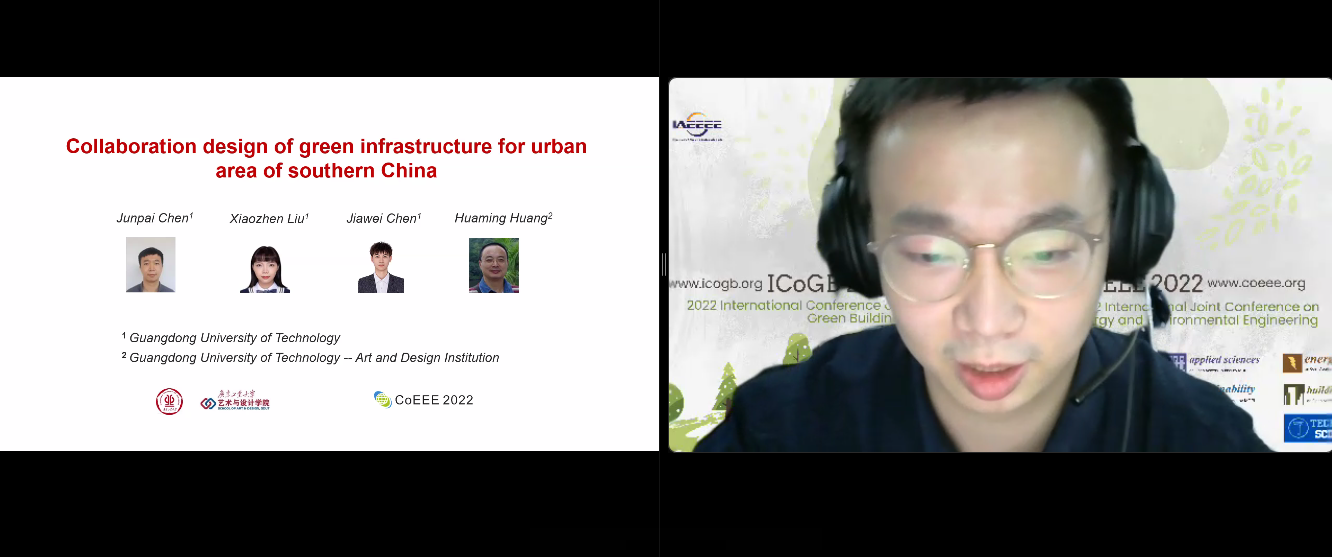
Task: Click the energies journal lightning icon
Action: coord(1292,362)
